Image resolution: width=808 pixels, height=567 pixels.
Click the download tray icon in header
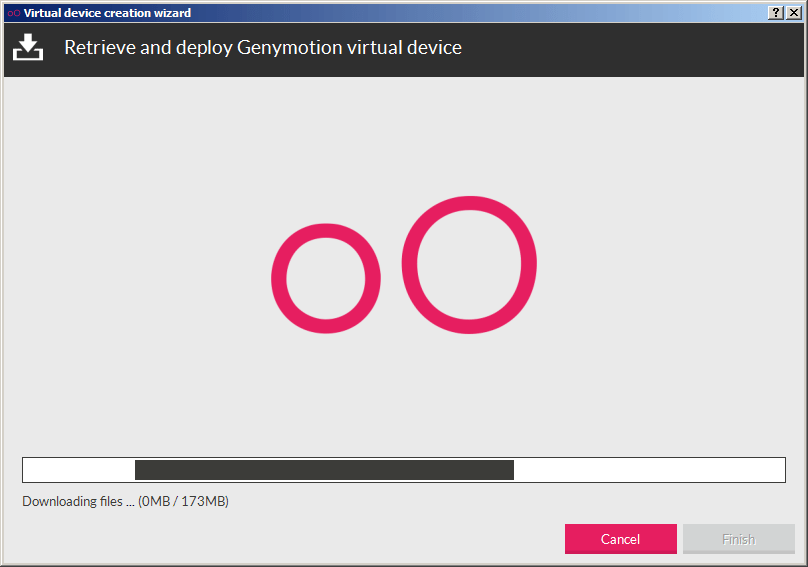pos(28,47)
